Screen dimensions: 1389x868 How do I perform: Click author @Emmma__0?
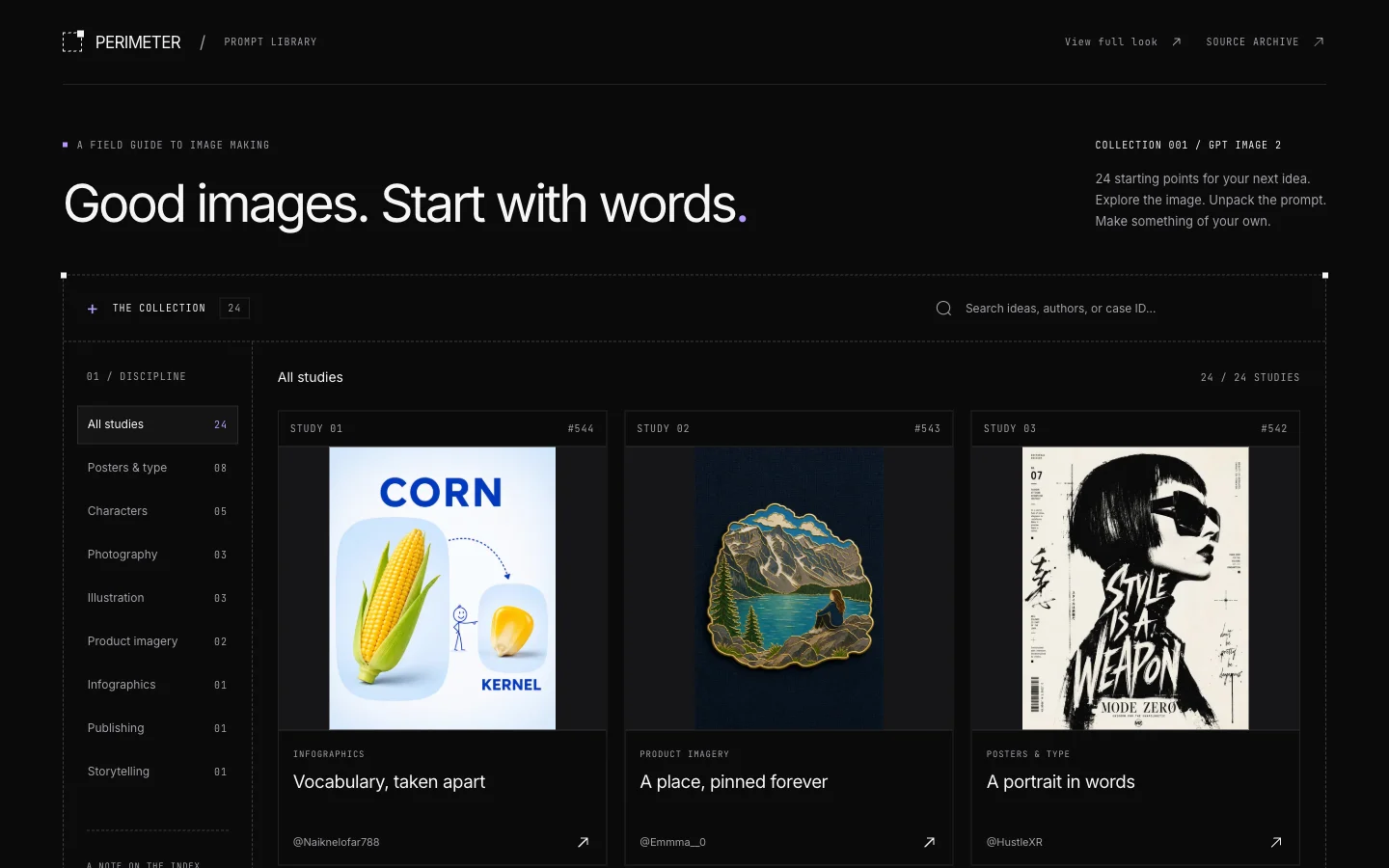(x=672, y=842)
